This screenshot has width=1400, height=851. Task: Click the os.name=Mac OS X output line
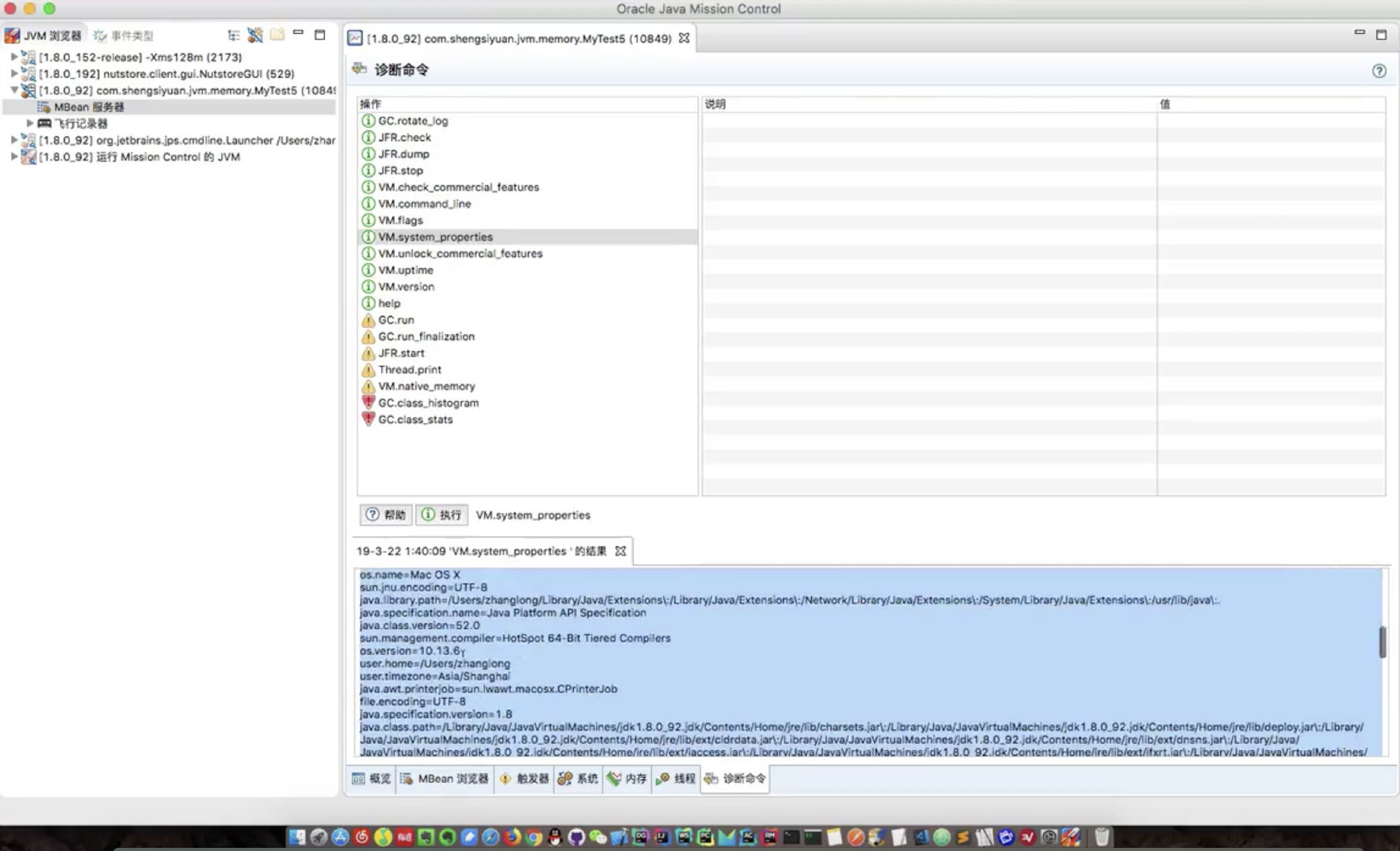(x=410, y=574)
